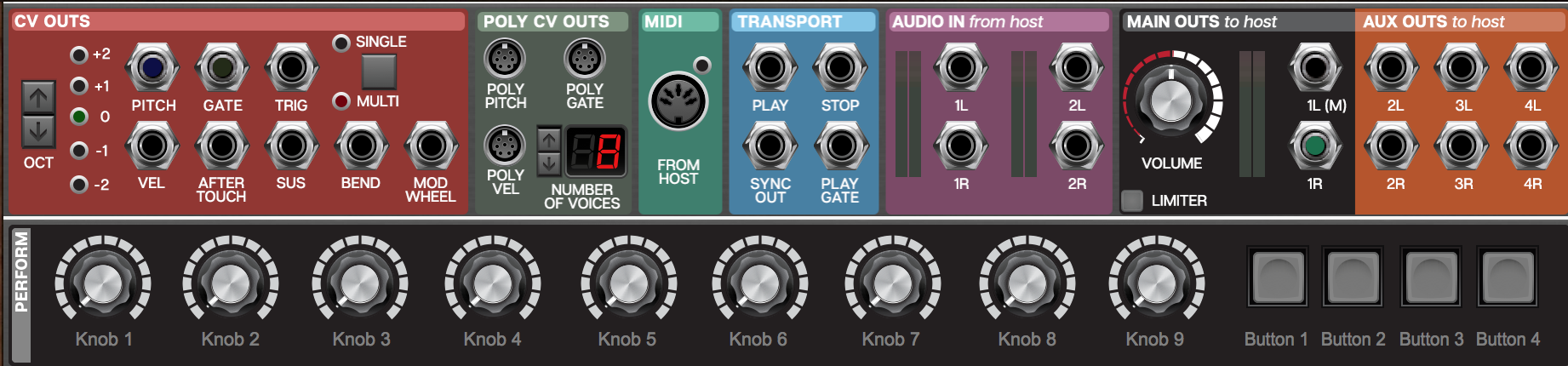Click the Audio In 1L jack
The height and width of the screenshot is (366, 1568).
[x=961, y=67]
